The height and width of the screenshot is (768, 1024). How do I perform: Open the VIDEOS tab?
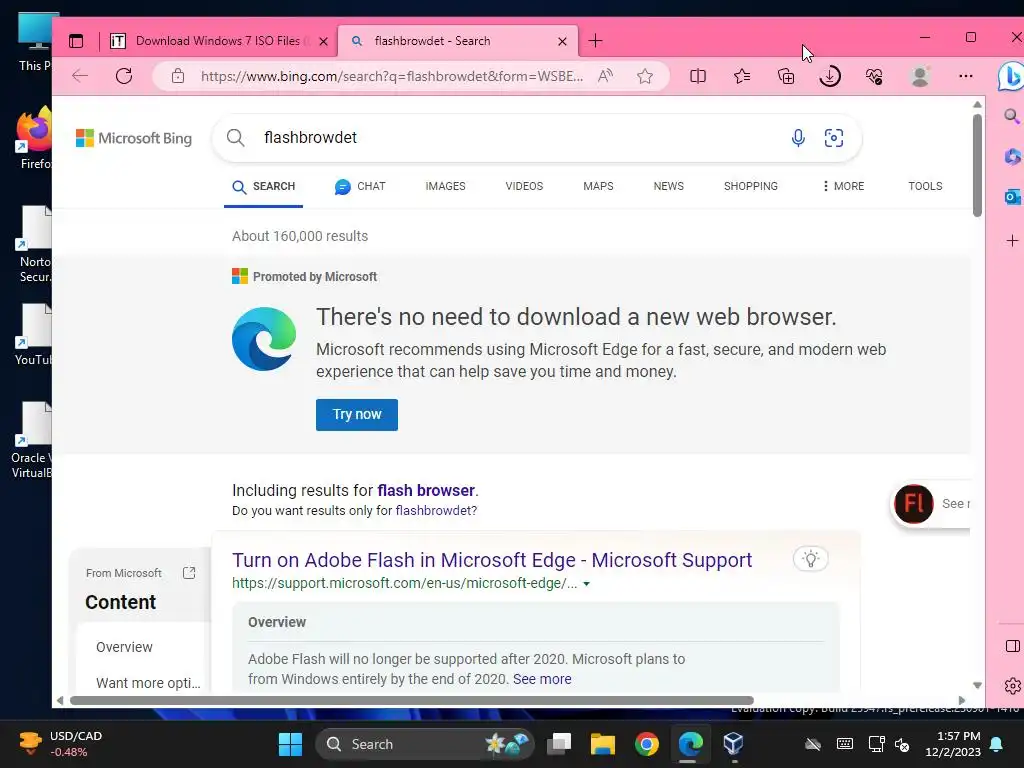pos(524,186)
